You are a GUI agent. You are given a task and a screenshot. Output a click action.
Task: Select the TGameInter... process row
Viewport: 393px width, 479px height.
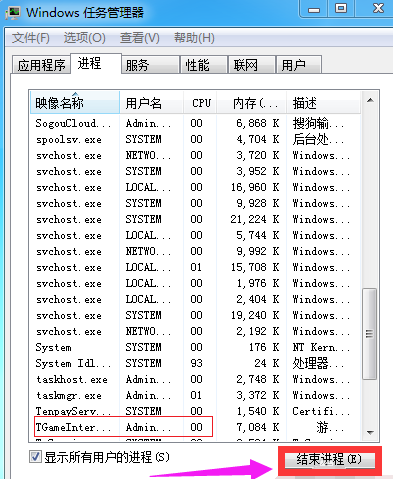tap(195, 427)
